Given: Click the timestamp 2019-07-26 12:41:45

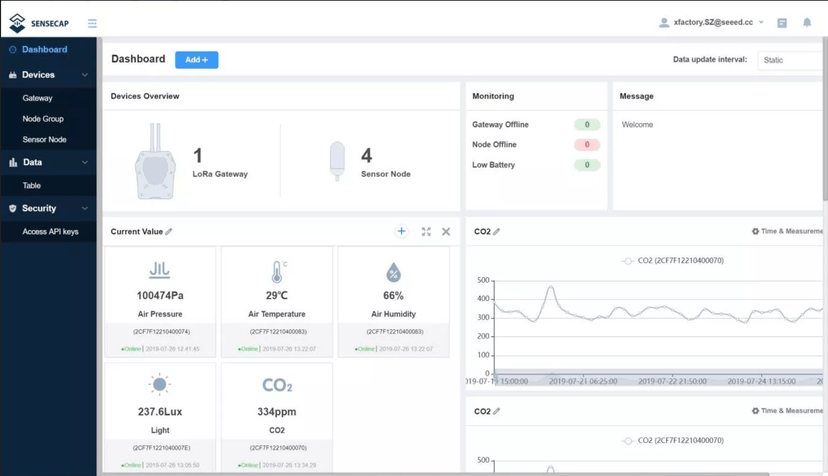Looking at the screenshot, I should (172, 349).
